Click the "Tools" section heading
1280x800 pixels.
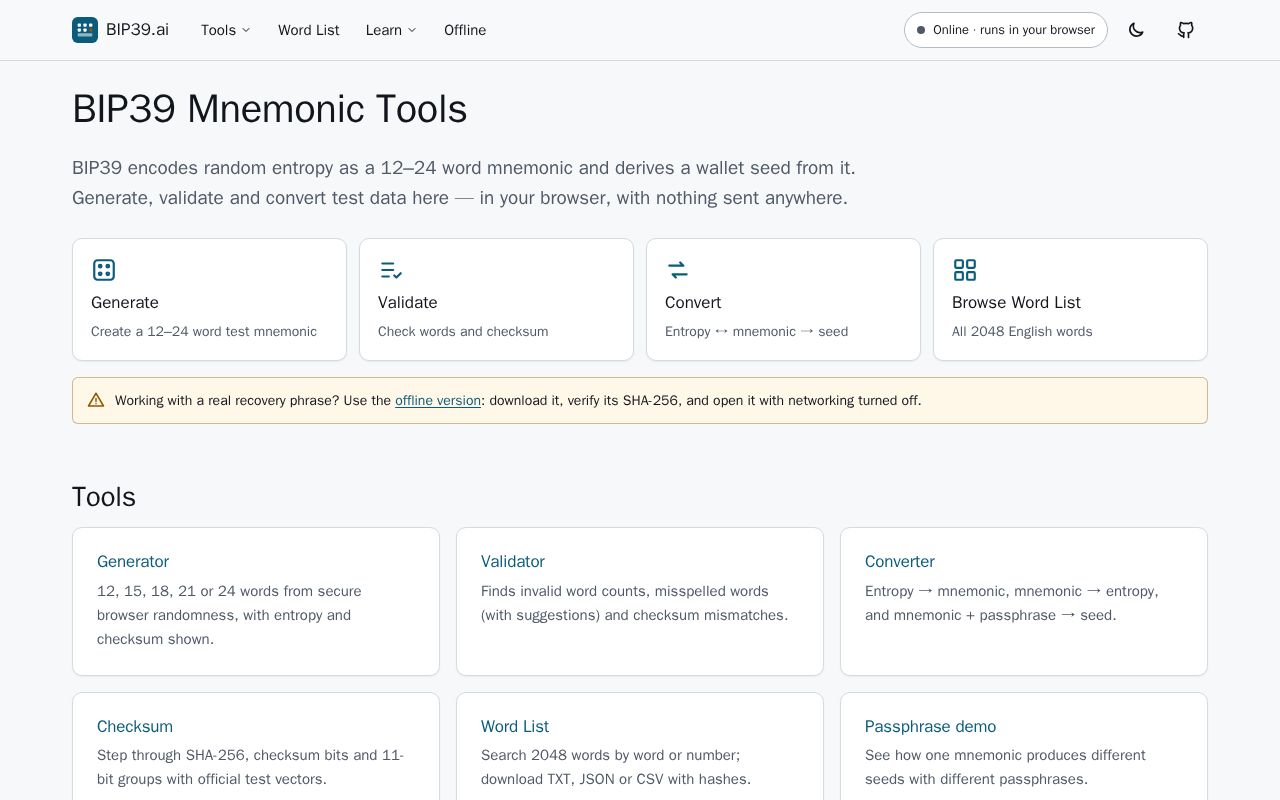[104, 497]
